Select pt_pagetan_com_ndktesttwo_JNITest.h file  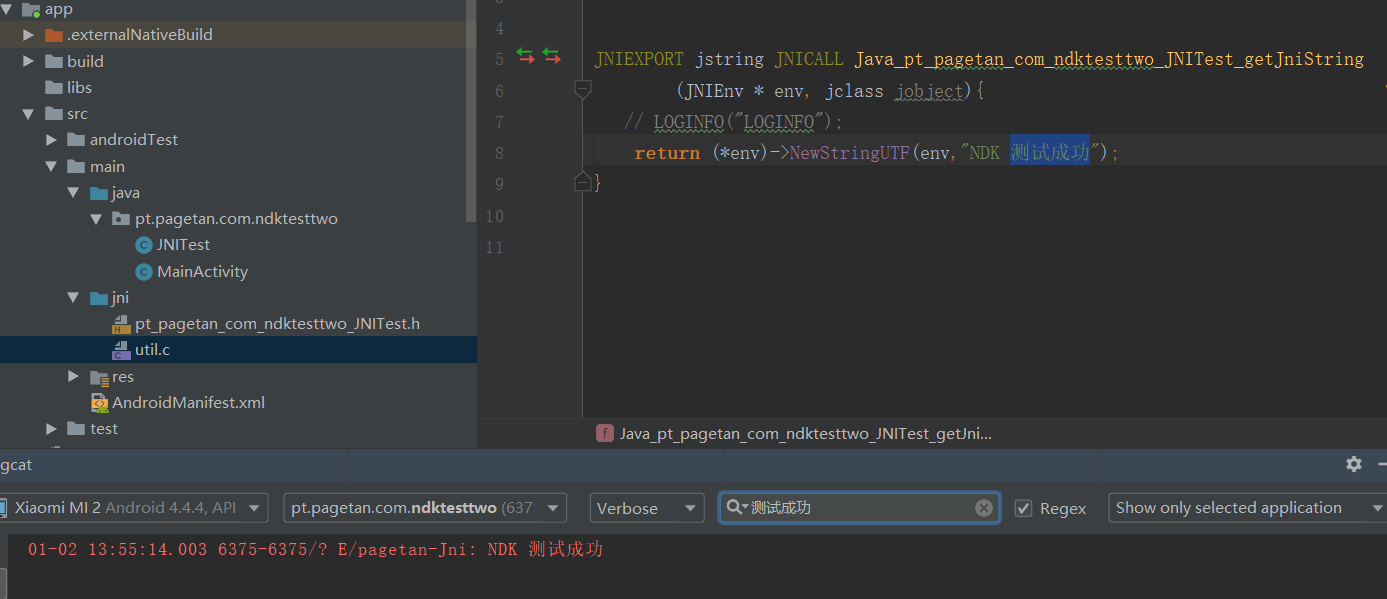pyautogui.click(x=277, y=324)
